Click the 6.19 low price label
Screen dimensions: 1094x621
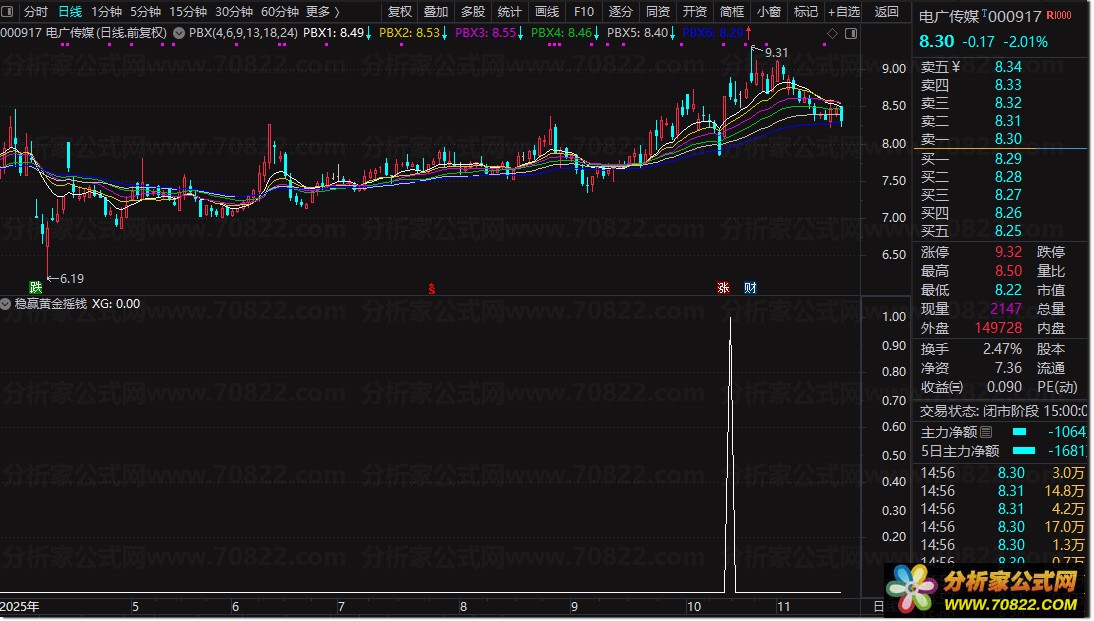point(71,278)
